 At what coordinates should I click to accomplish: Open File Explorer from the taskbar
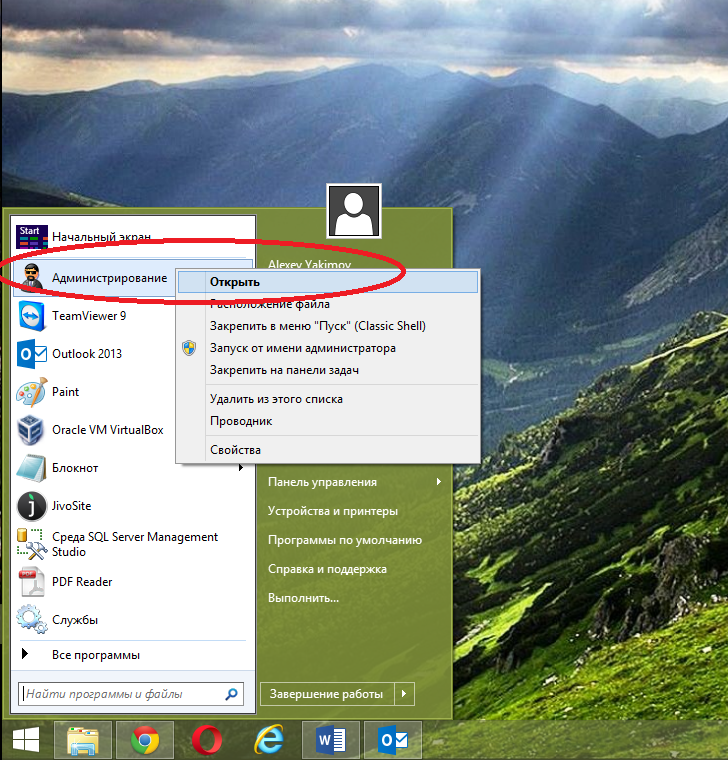pos(83,741)
